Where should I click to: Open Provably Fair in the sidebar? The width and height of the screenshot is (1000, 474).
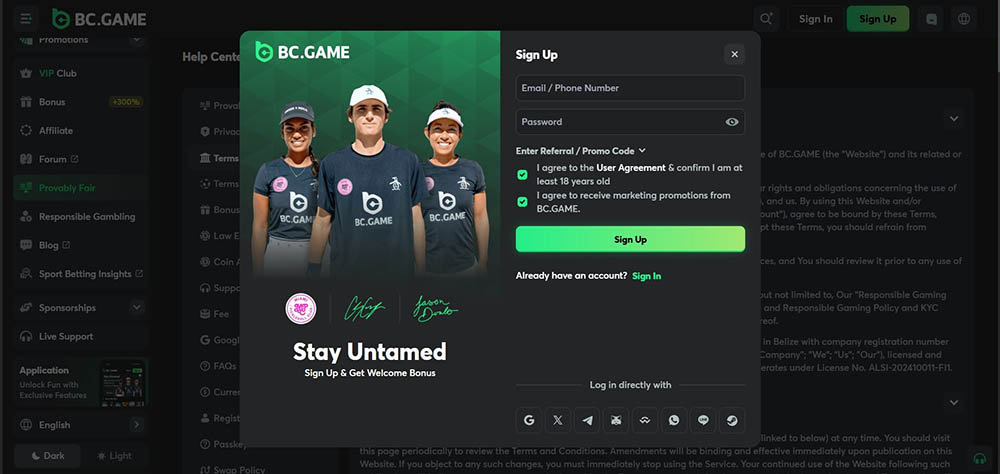66,188
